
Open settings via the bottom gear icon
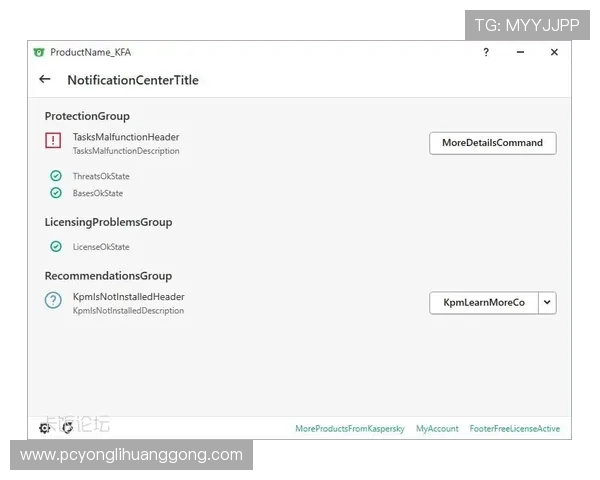45,428
